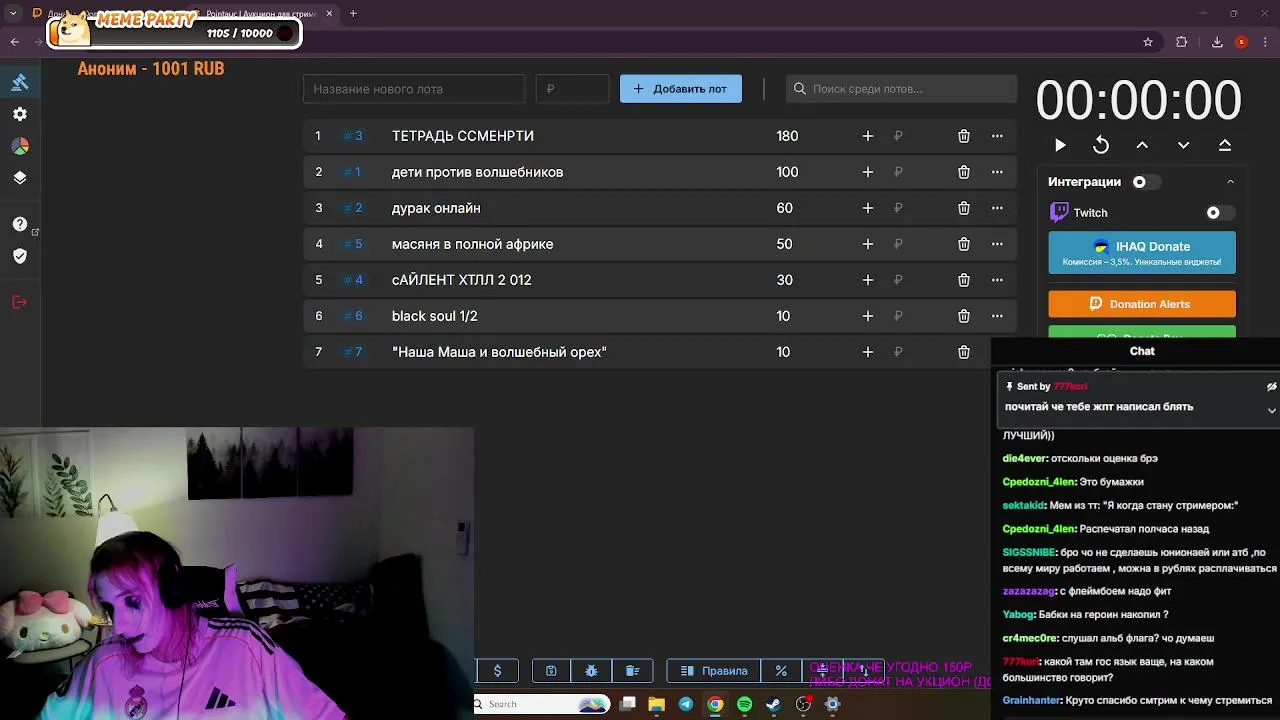Delete the lot ТЕТРАДЬ ССМЕНРТИ
This screenshot has height=720, width=1280.
coord(964,136)
